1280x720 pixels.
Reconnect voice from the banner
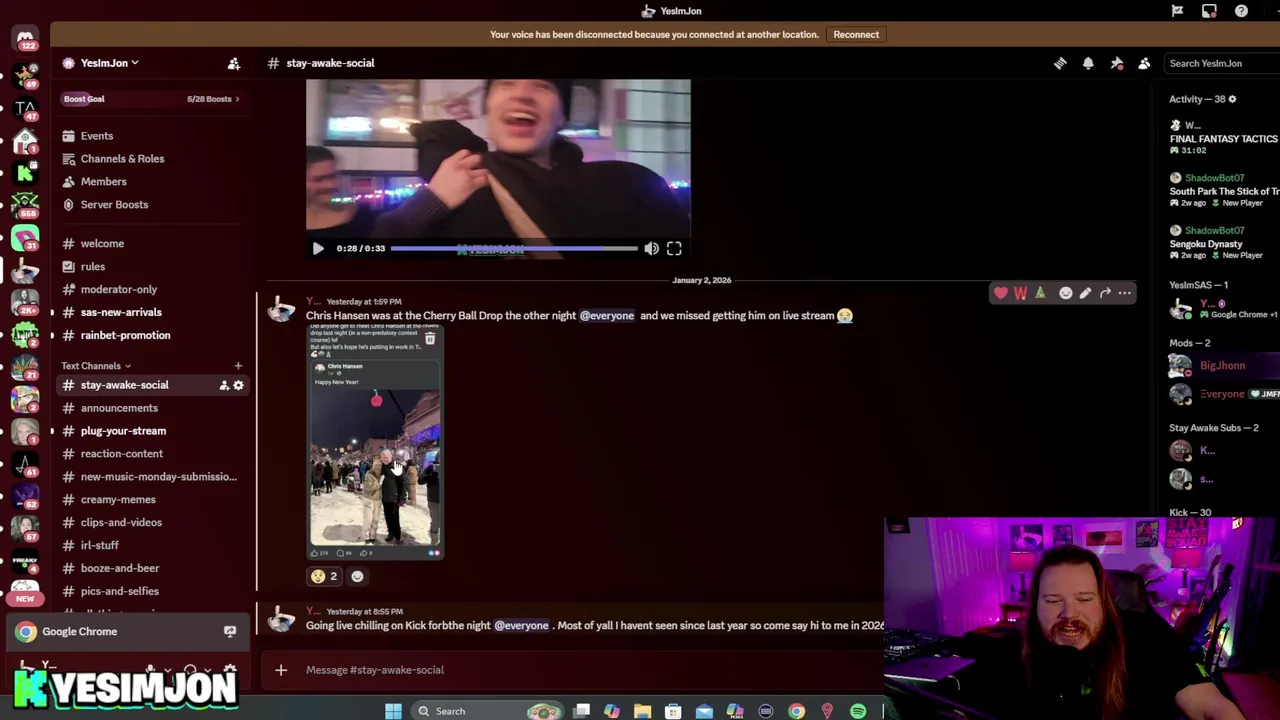pos(856,34)
